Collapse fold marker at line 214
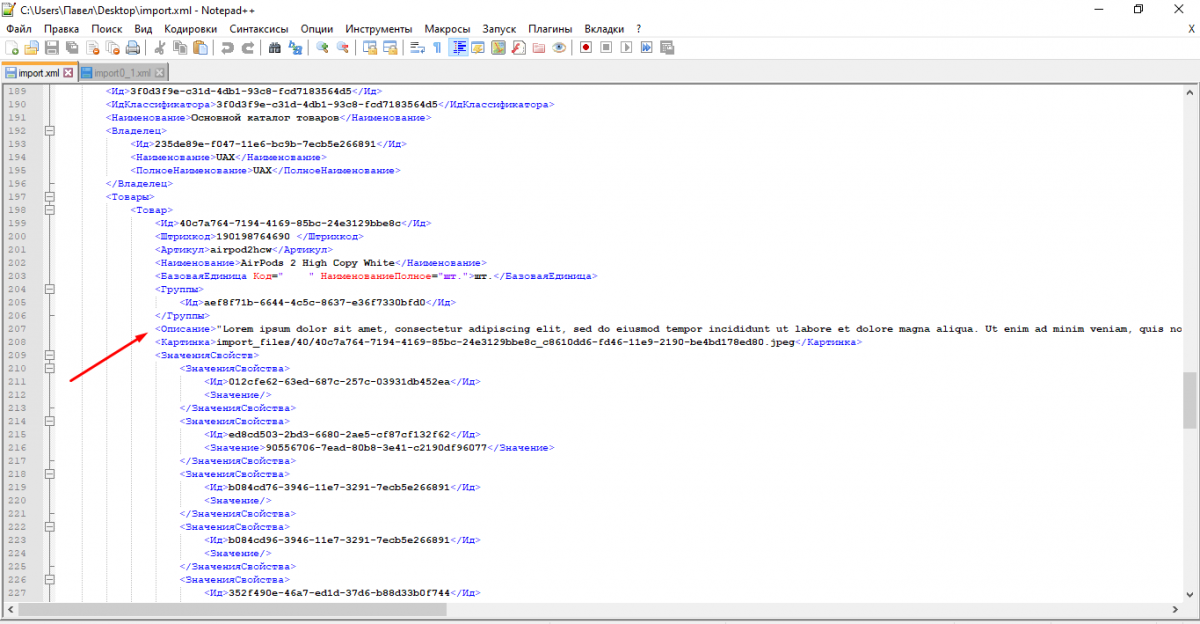Screen dimensions: 1200x624 click(47, 421)
